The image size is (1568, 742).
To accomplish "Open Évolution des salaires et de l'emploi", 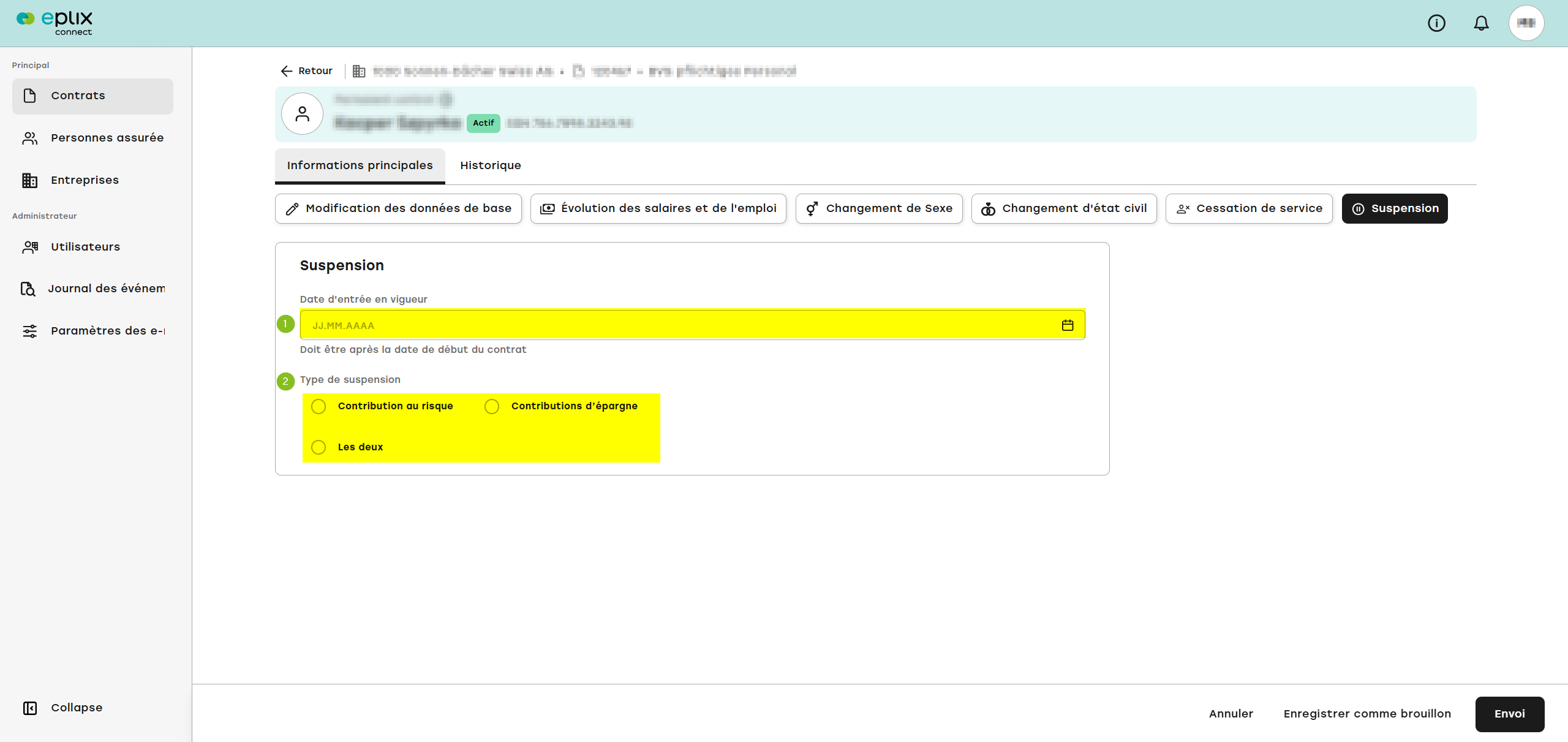I will tap(658, 209).
